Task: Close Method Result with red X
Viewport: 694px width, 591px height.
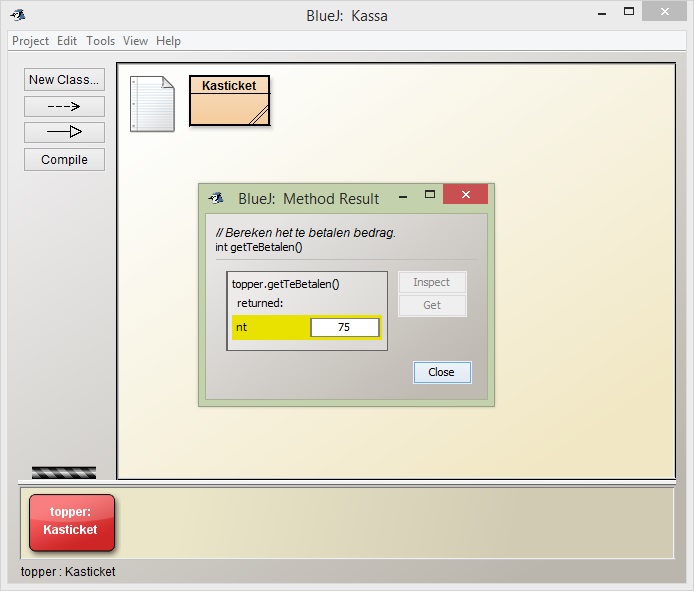Action: [466, 194]
